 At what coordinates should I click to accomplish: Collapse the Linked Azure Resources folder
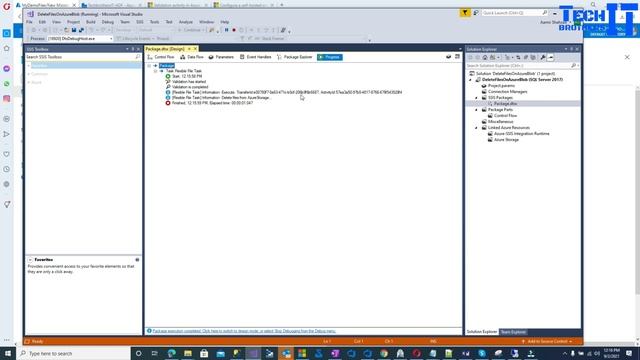point(476,128)
